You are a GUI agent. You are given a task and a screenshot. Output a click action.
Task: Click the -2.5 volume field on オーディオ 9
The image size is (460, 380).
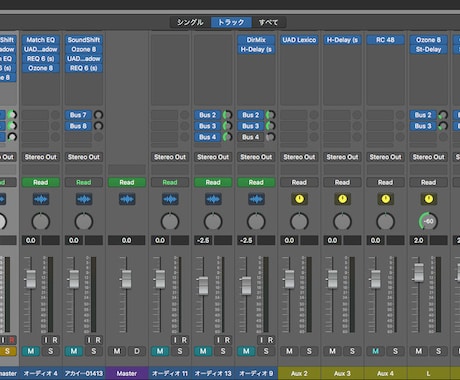[246, 240]
